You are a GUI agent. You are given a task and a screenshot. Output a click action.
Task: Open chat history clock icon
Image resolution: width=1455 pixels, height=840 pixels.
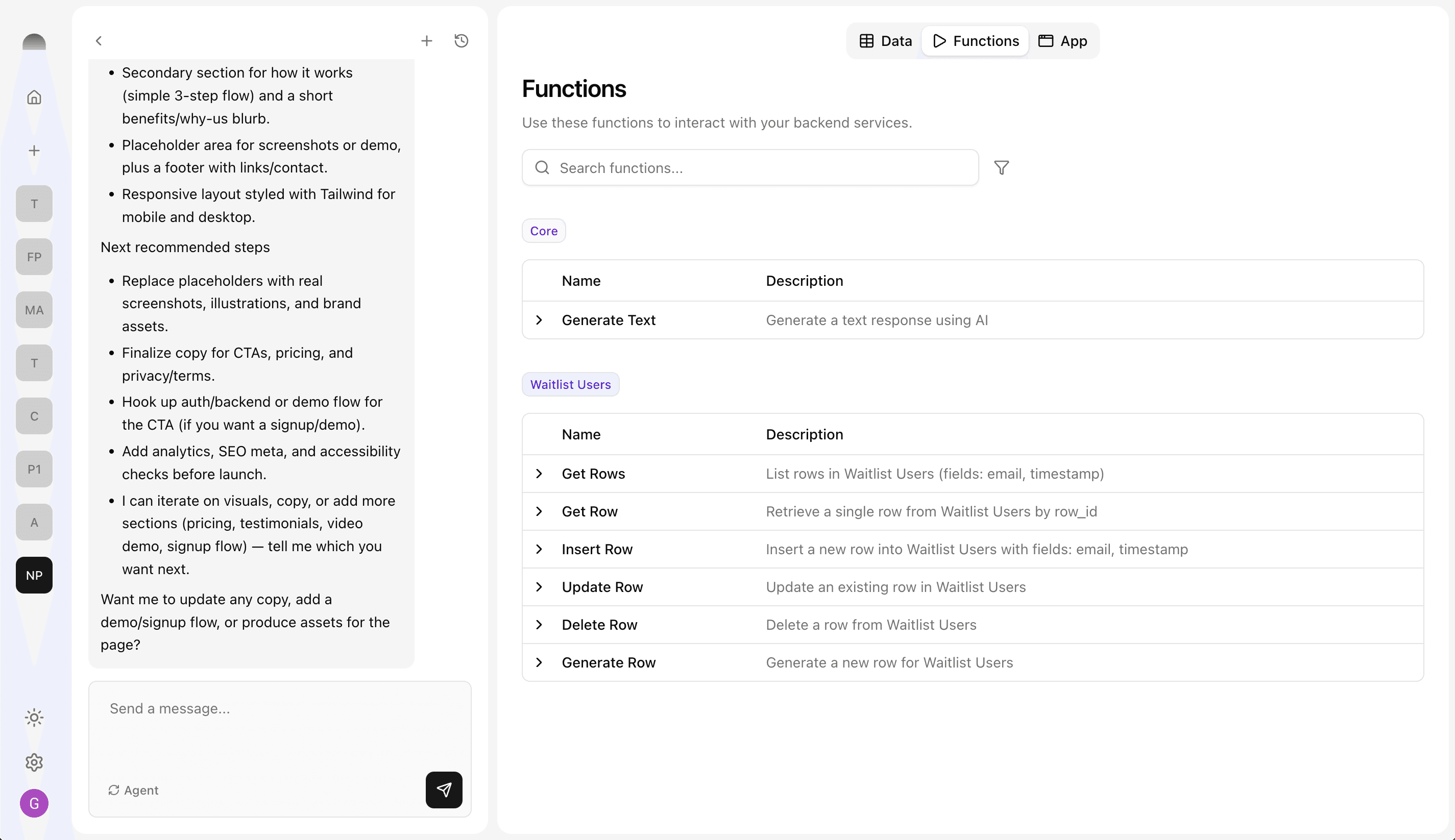460,41
